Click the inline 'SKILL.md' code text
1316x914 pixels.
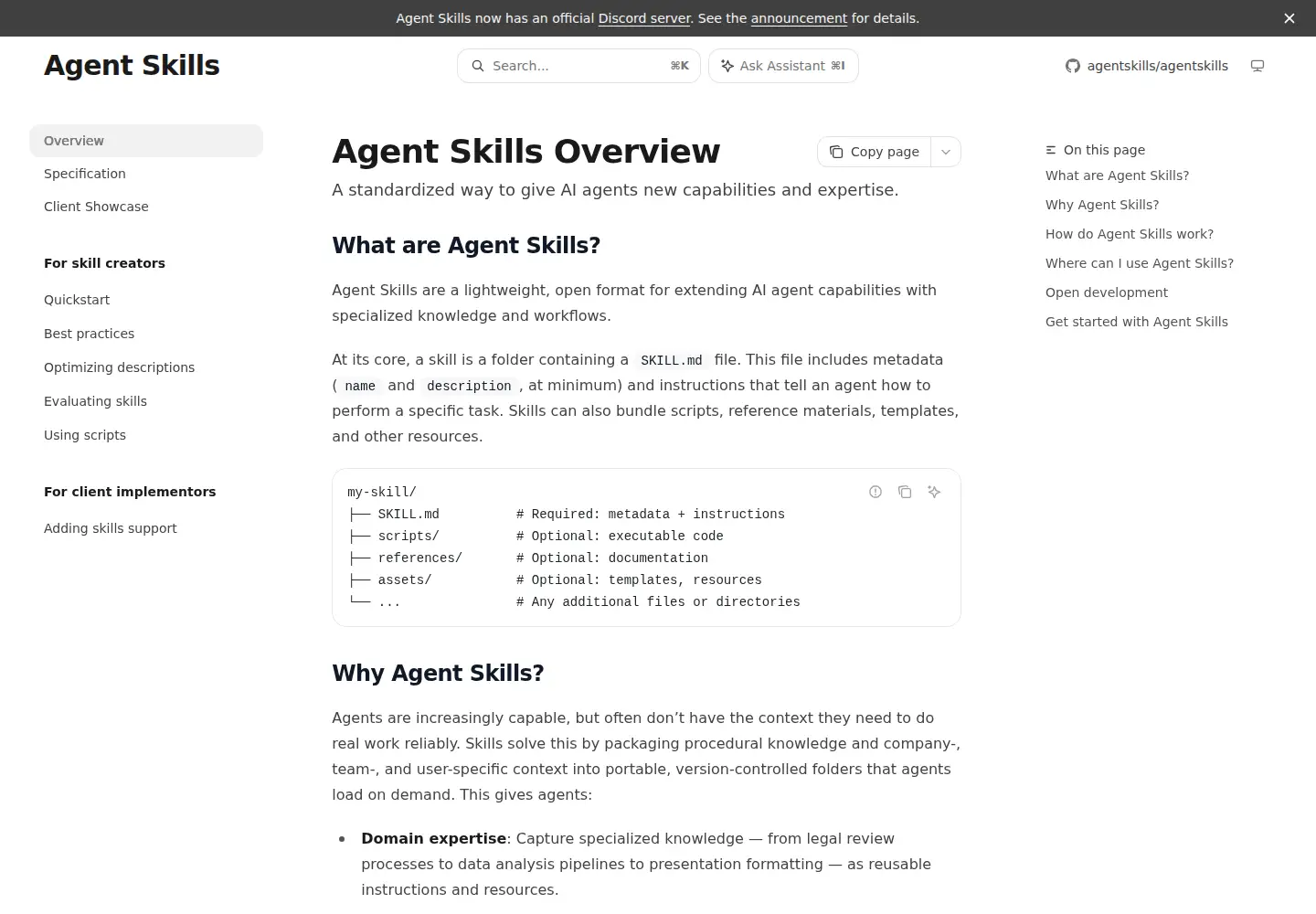point(672,360)
